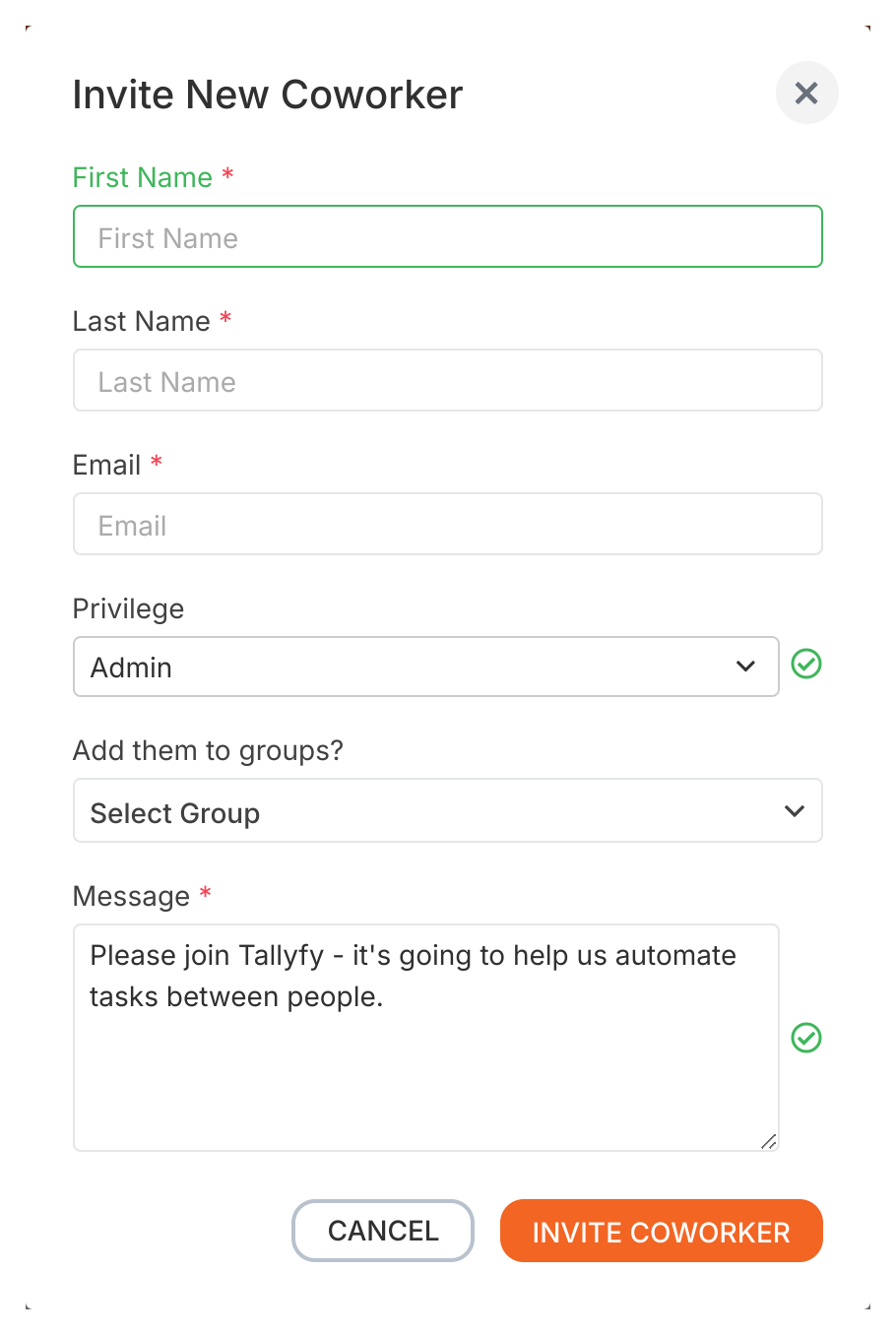Open the Select Group dropdown
The image size is (896, 1335).
448,810
